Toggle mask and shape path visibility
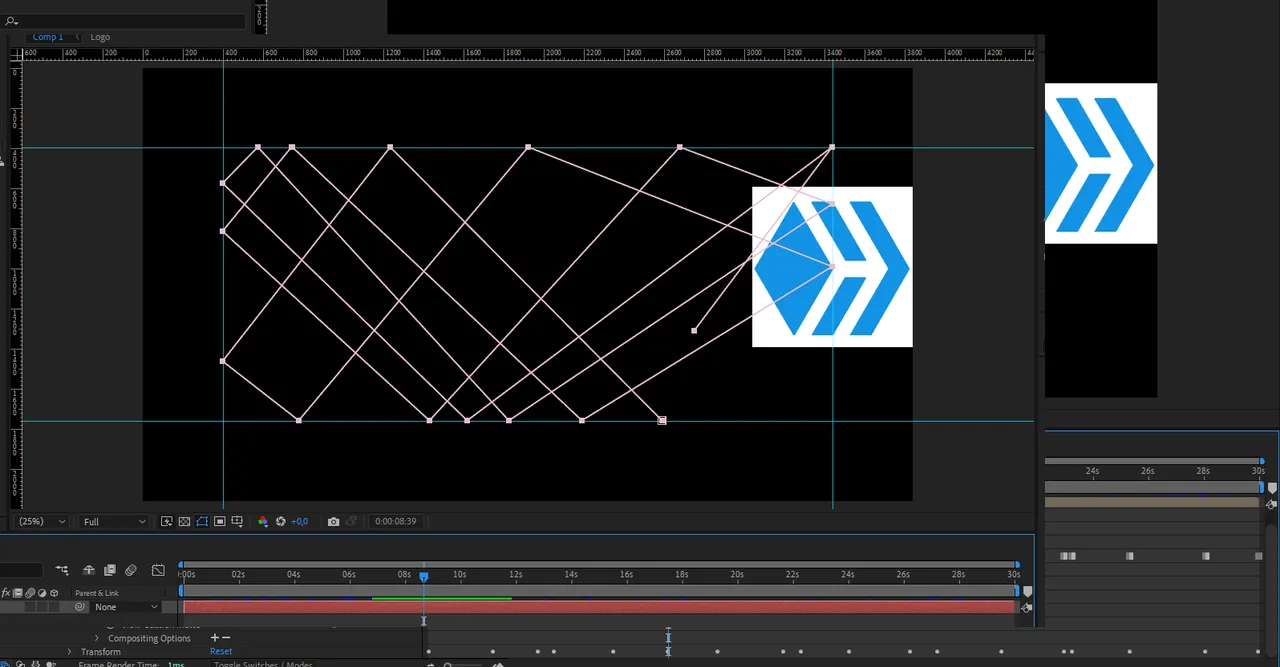 (202, 522)
